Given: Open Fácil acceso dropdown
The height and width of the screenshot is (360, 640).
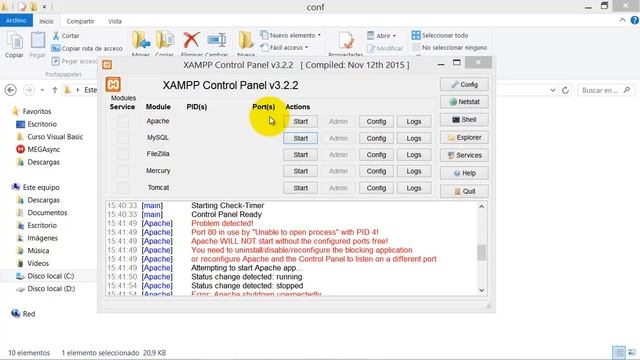Looking at the screenshot, I should (x=284, y=48).
